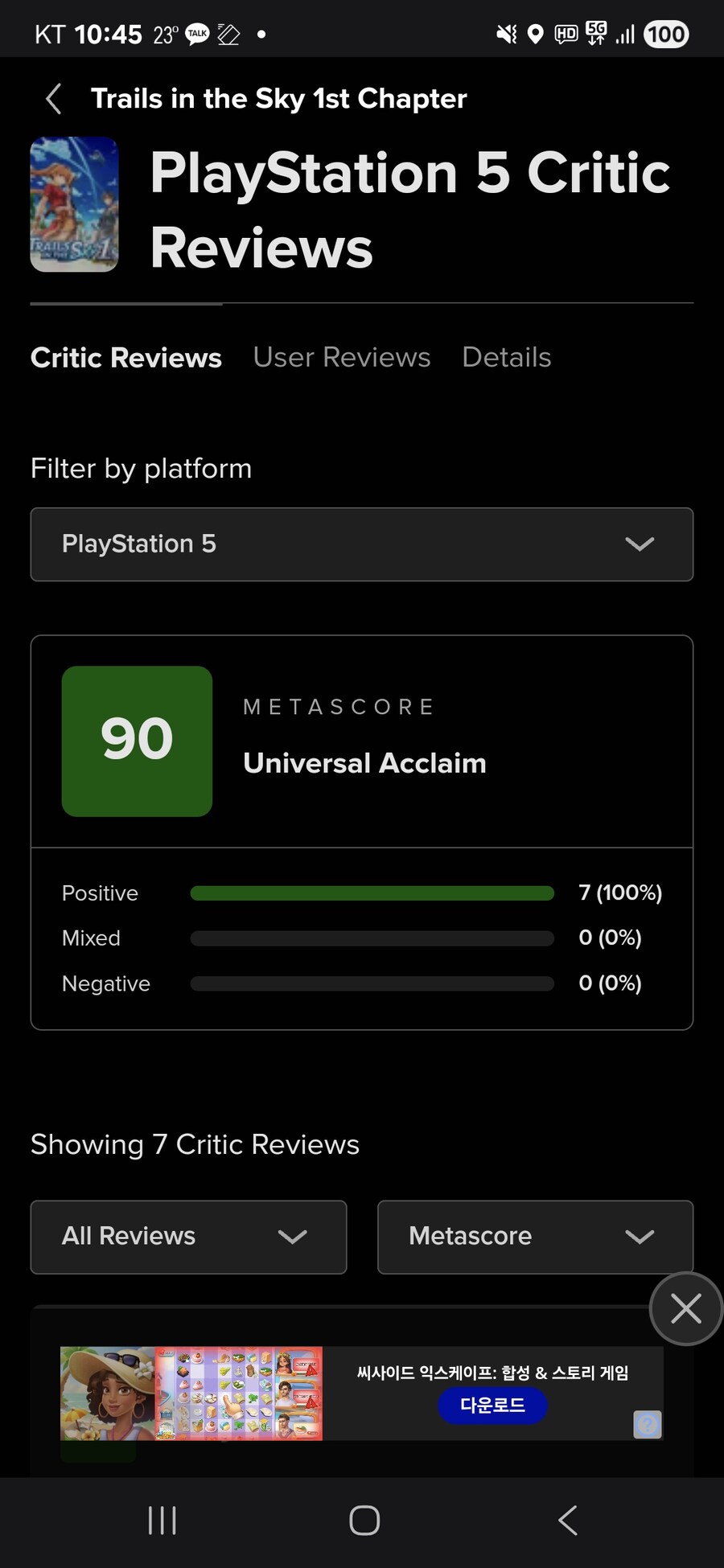This screenshot has width=724, height=1568.
Task: Tap the Android recent apps icon
Action: click(x=162, y=1520)
